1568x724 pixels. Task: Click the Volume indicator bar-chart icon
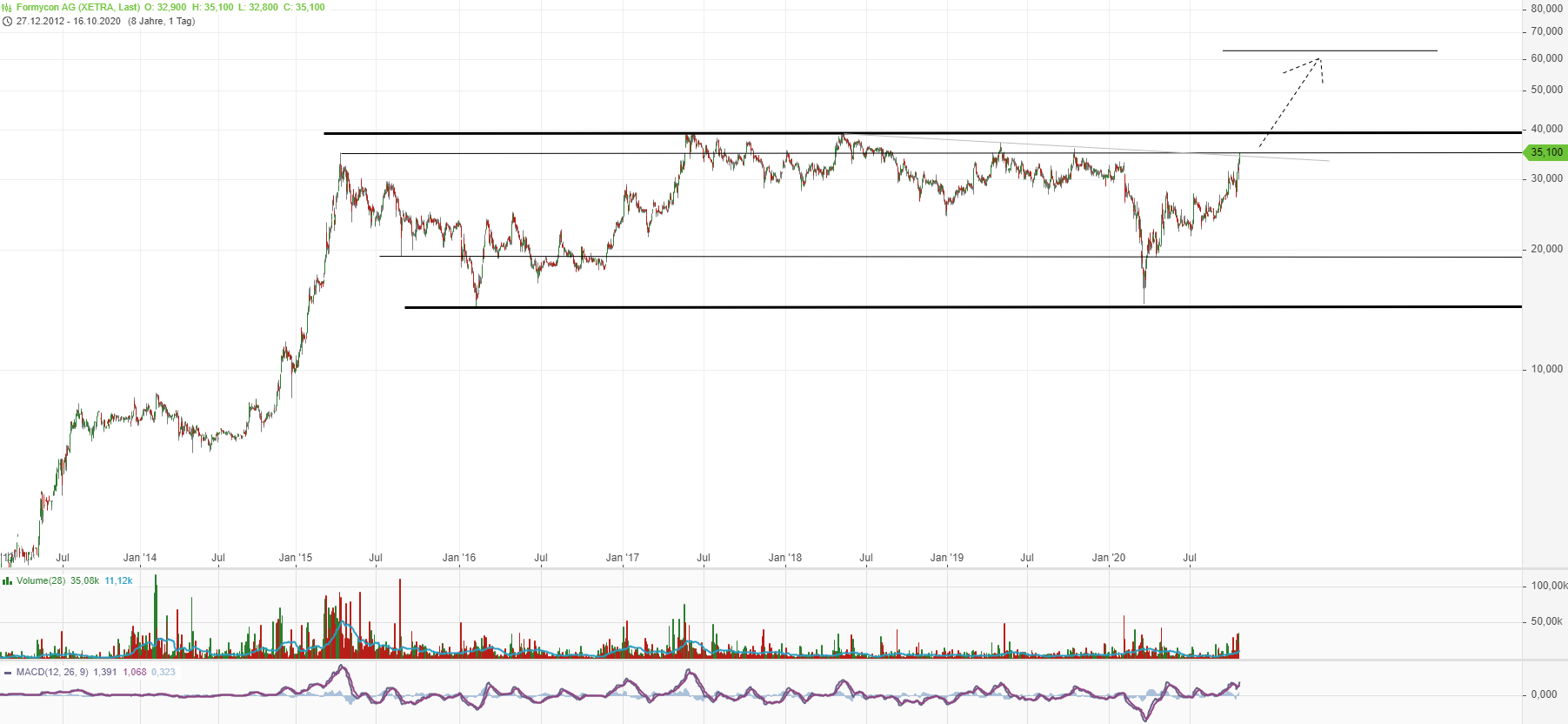point(7,580)
